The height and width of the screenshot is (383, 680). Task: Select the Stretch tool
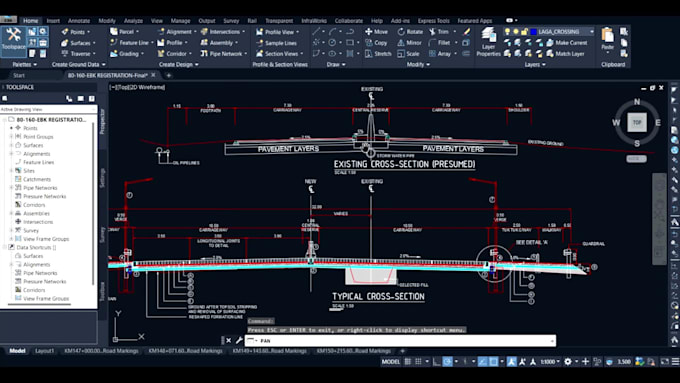point(378,54)
